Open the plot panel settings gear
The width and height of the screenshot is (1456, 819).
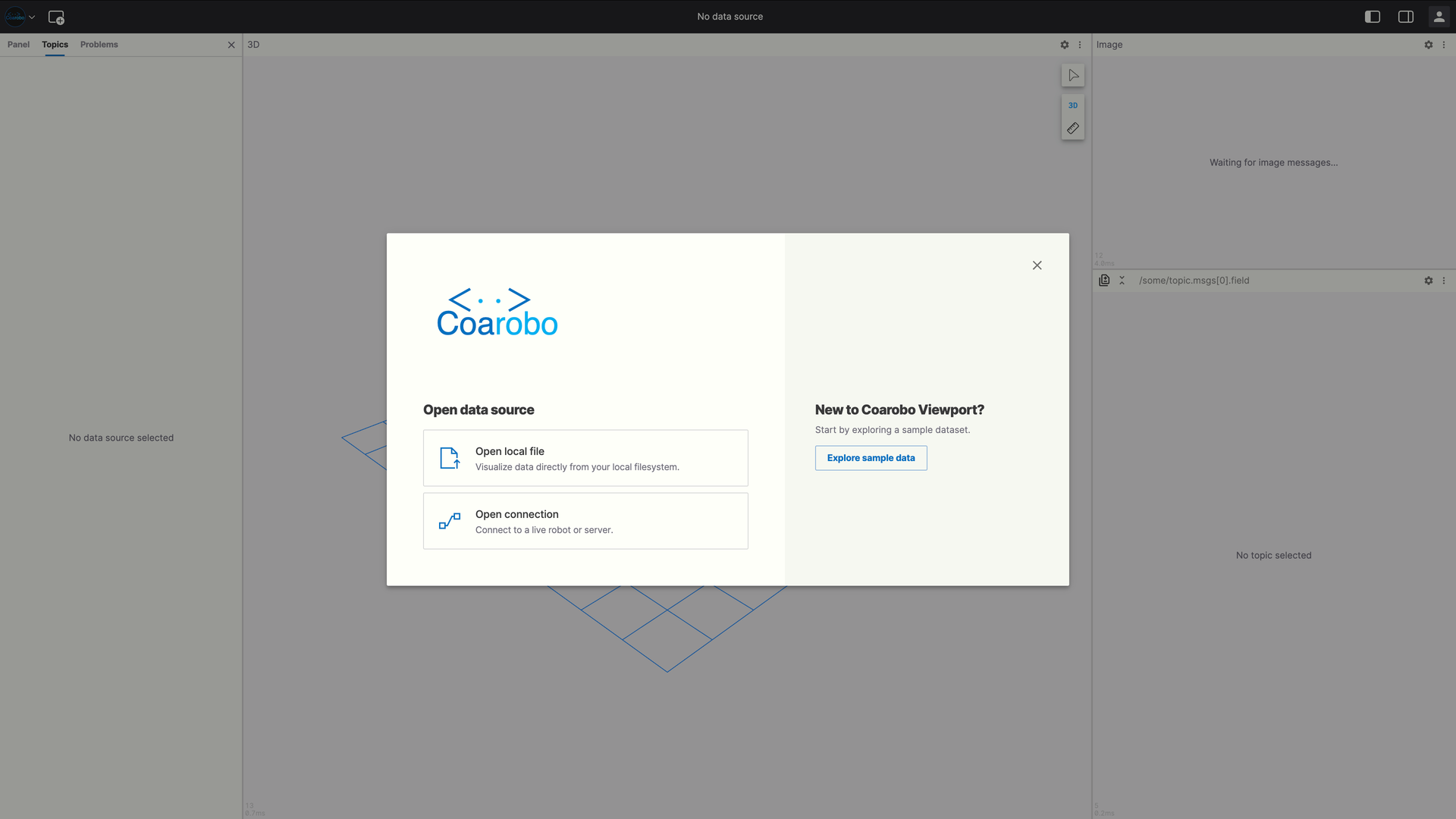click(x=1428, y=281)
